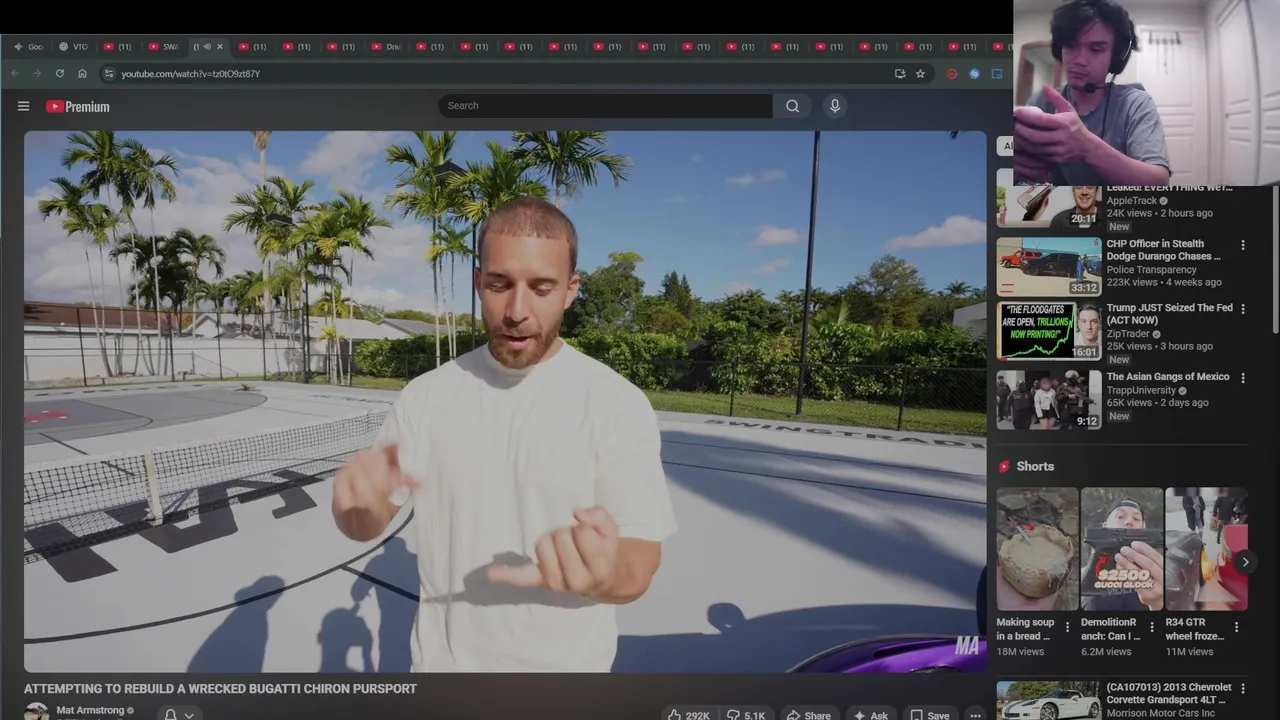Click the Search text field
Screen dimensions: 1280x720
click(605, 106)
